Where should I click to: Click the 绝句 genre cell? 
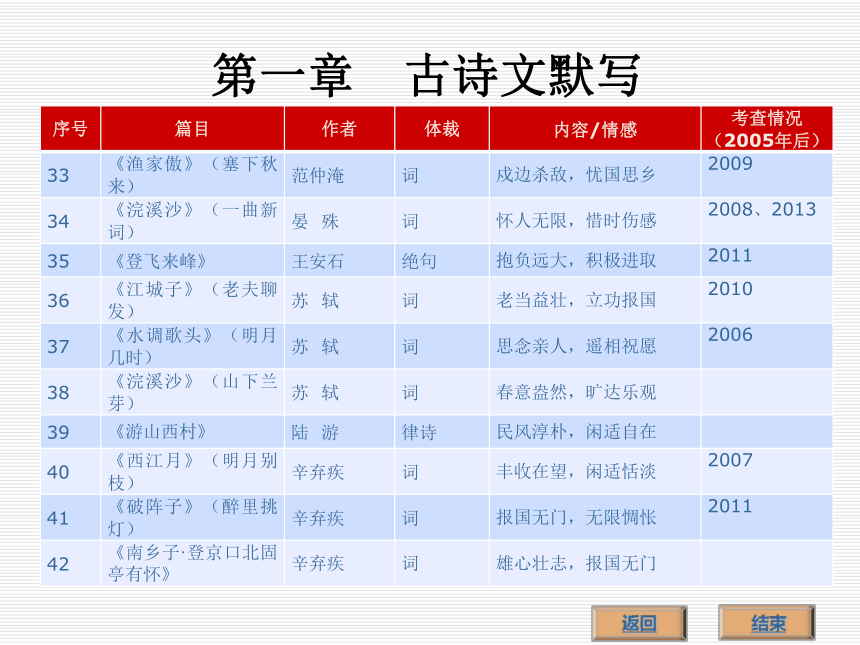coord(442,261)
